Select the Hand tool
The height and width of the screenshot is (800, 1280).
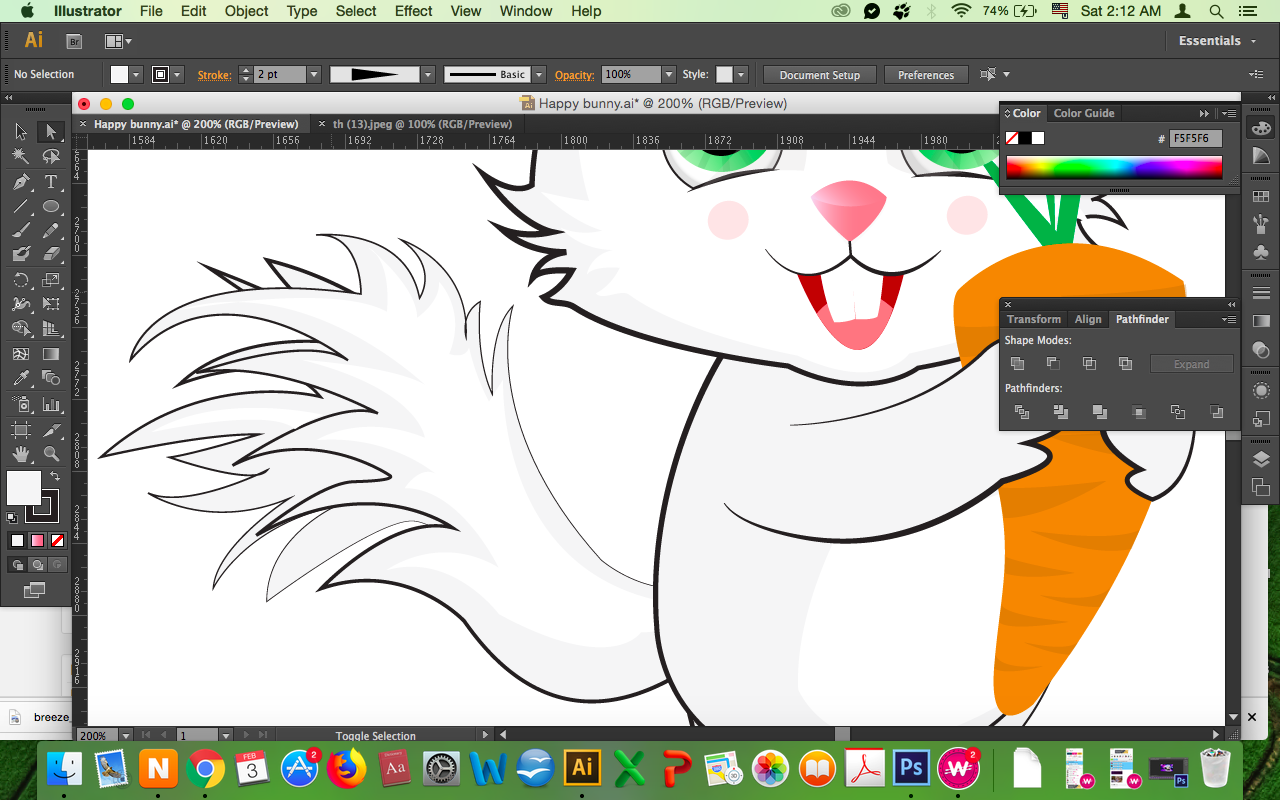point(21,454)
